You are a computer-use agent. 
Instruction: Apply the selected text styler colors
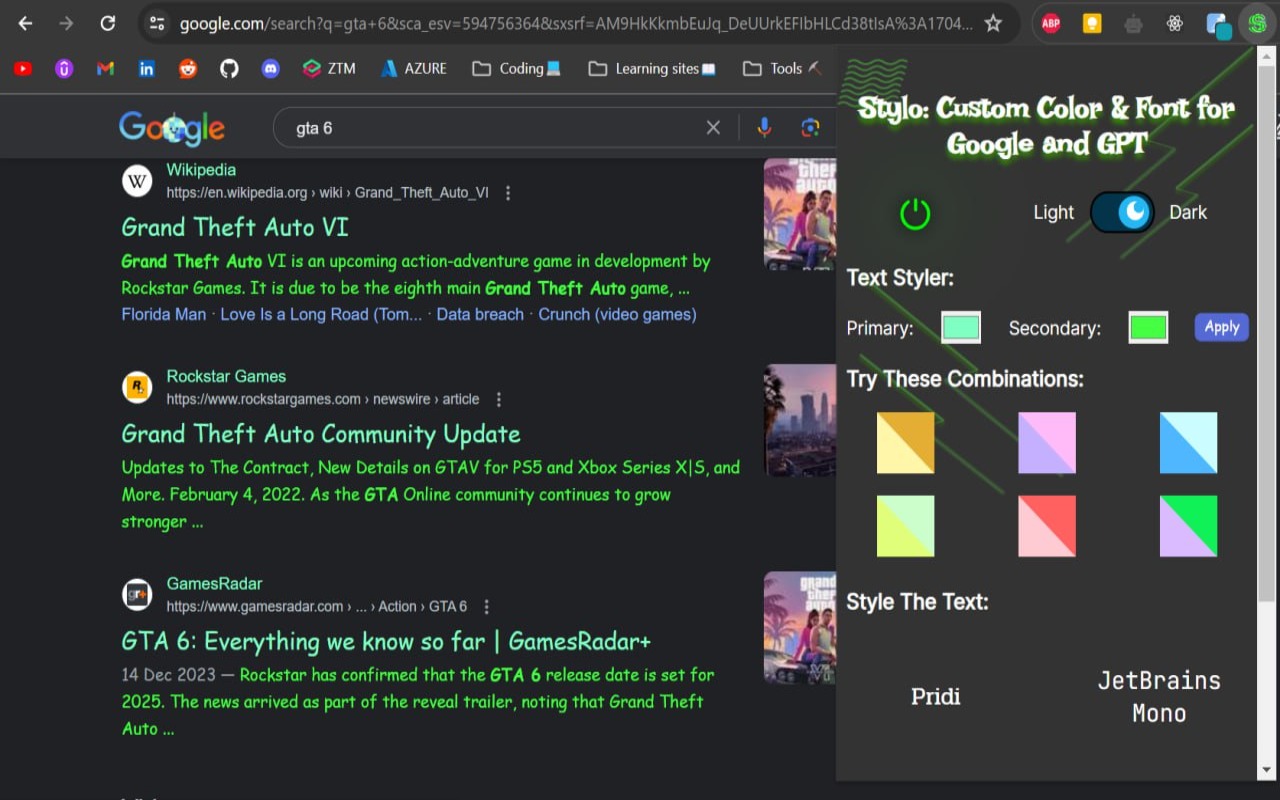click(x=1221, y=326)
